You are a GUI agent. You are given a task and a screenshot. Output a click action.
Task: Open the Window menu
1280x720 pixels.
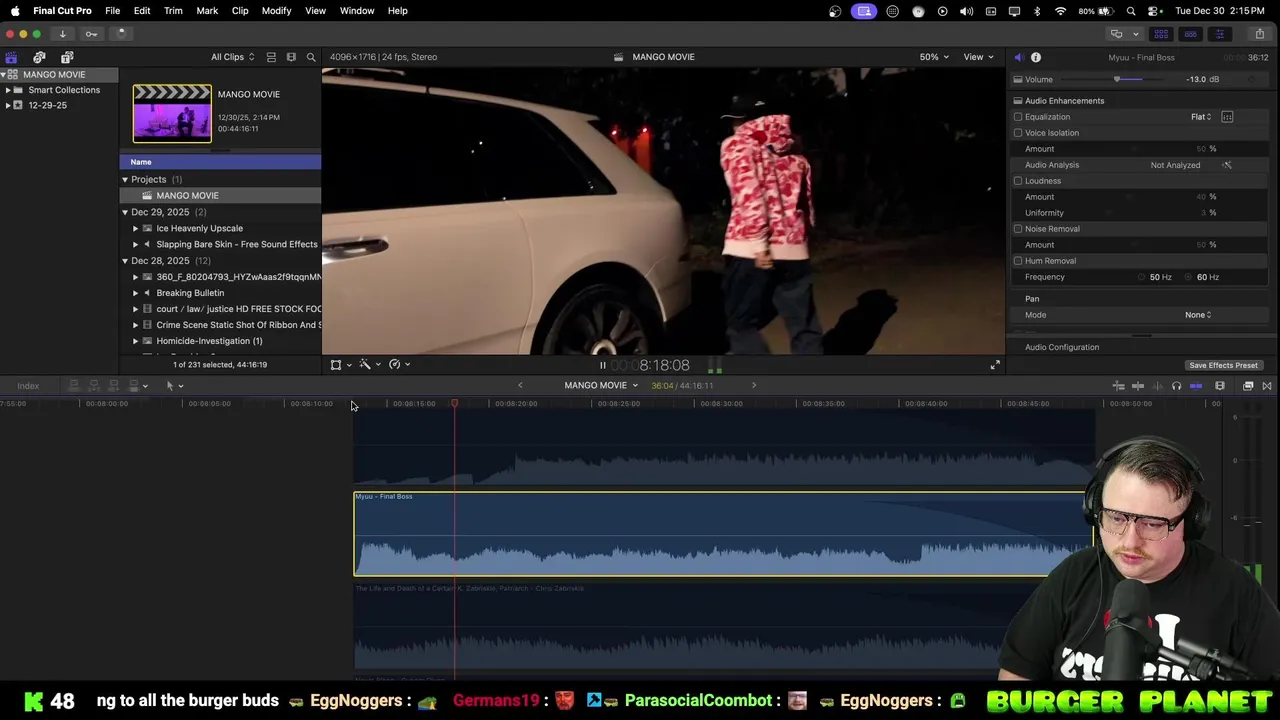point(357,11)
